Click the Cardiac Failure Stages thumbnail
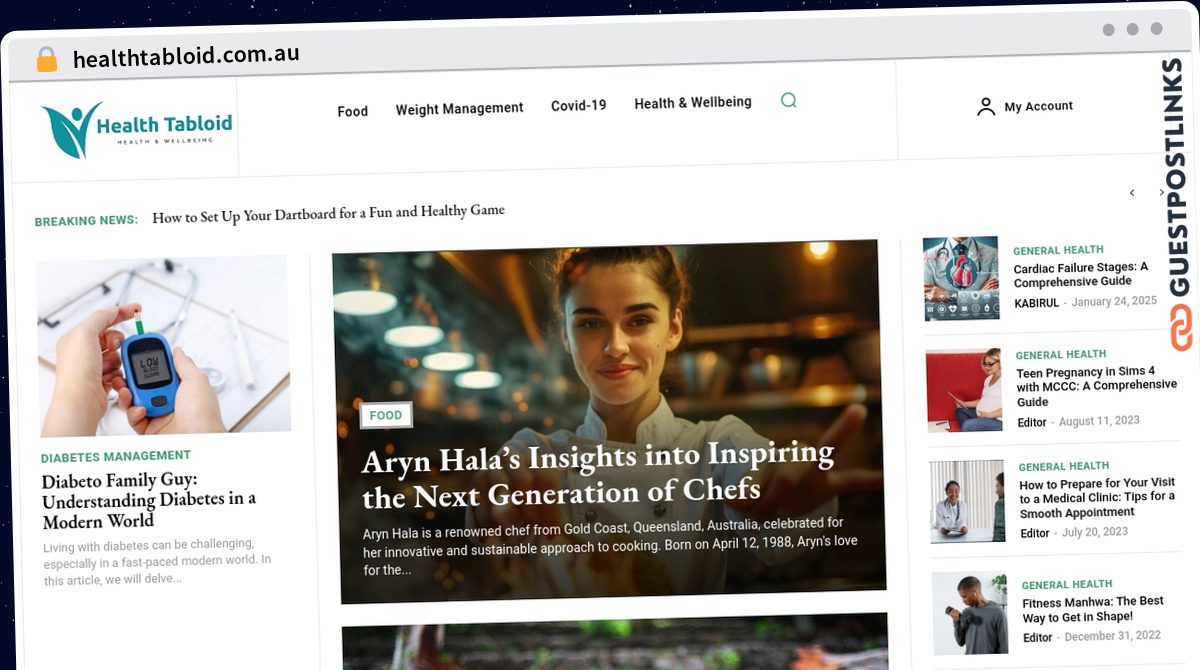 click(x=961, y=279)
